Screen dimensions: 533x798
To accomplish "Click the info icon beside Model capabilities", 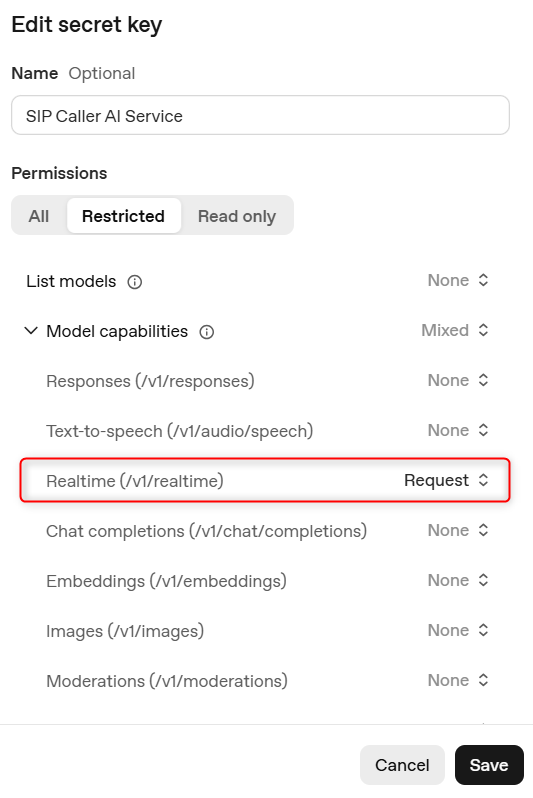I will point(207,332).
